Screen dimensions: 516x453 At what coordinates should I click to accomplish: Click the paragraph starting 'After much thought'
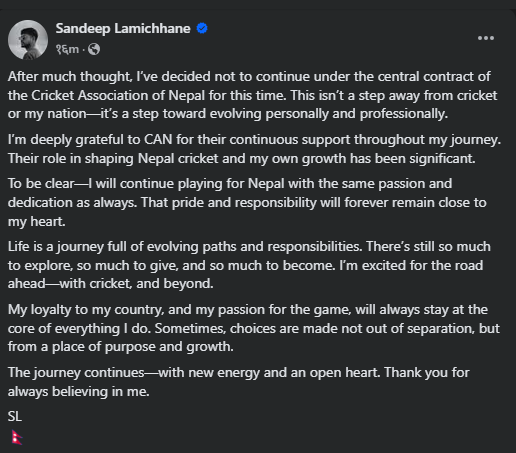coord(252,95)
